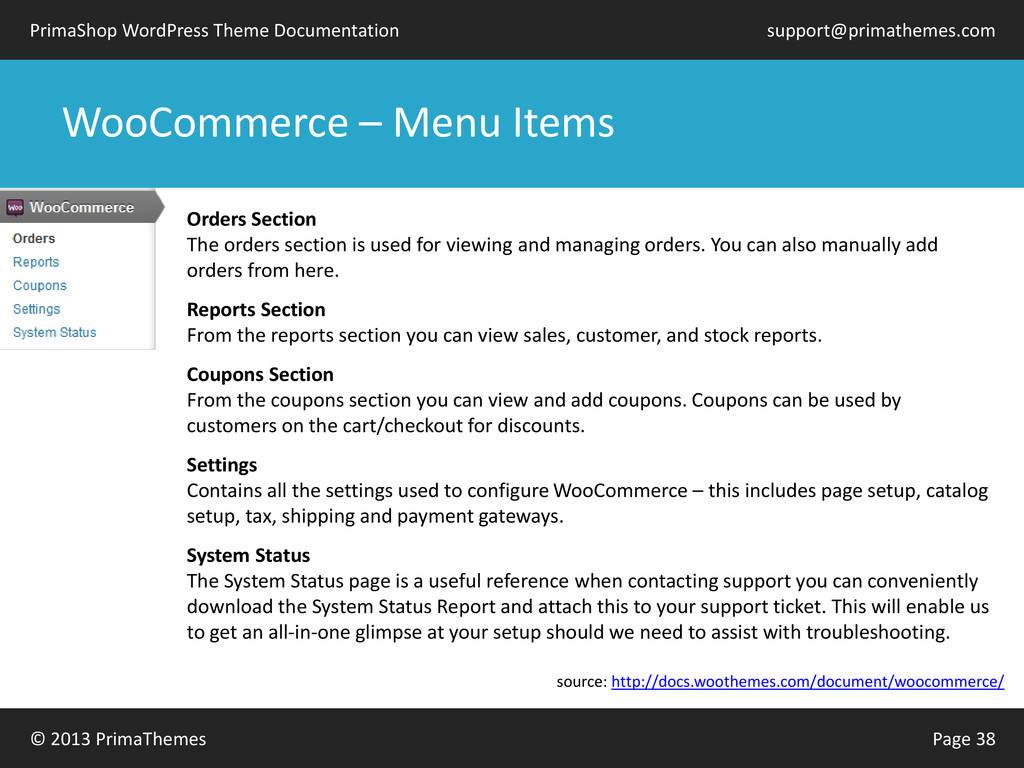Click the bold System Status heading in content

[248, 555]
